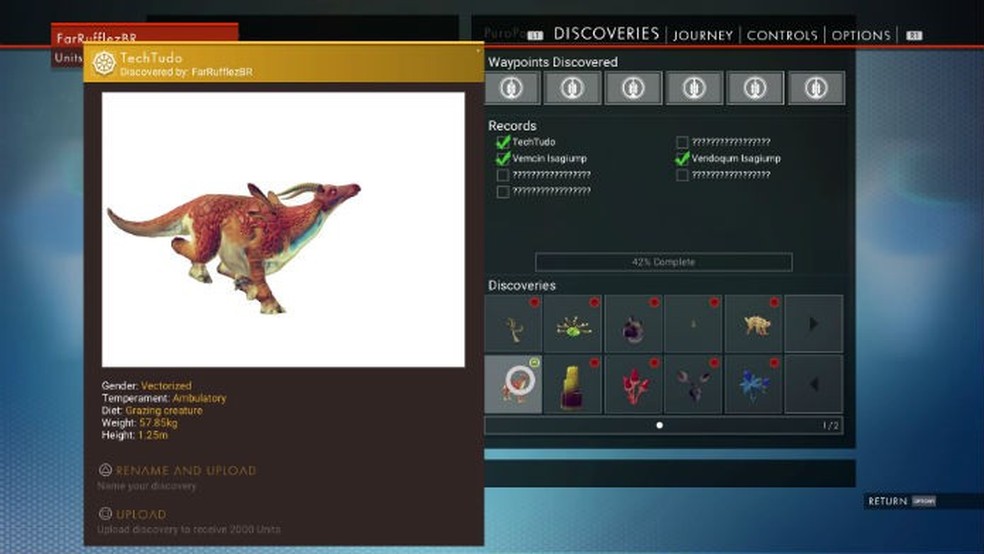Screen dimensions: 984x554
Task: Click the 'Grazing creature' diet value
Action: click(164, 410)
